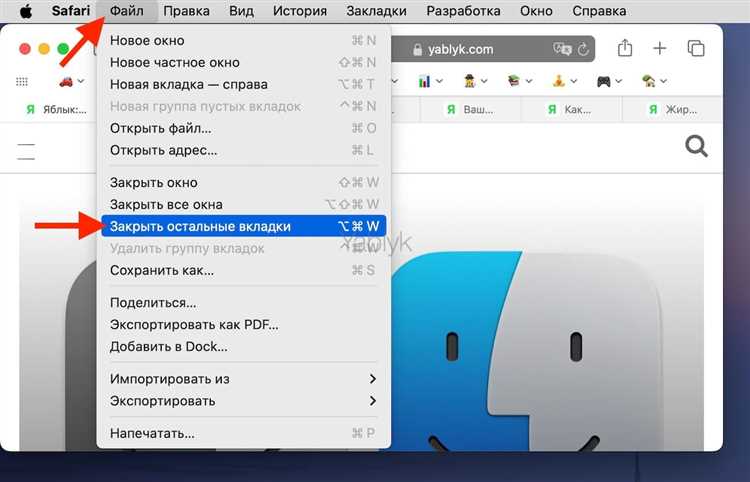This screenshot has width=750, height=482.
Task: Open the Правка menu
Action: 187,11
